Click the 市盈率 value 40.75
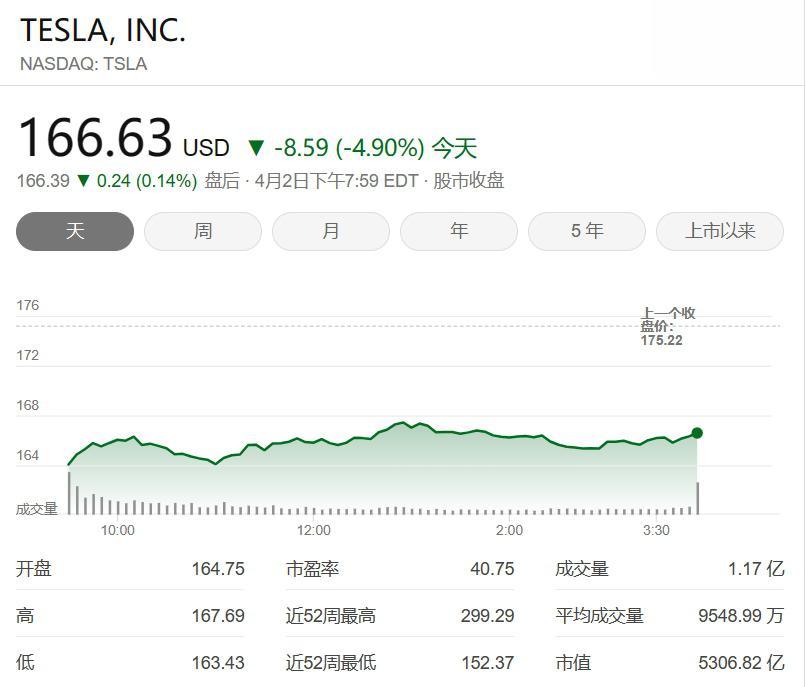Screen dimensions: 806x687 [492, 569]
